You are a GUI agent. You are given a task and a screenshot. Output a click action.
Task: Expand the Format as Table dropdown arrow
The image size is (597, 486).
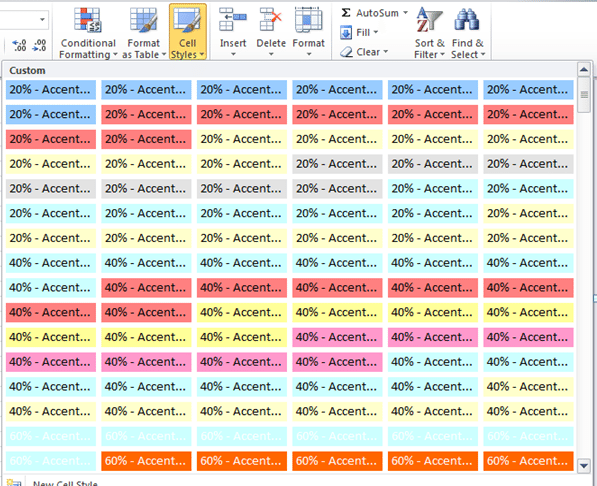click(x=164, y=54)
